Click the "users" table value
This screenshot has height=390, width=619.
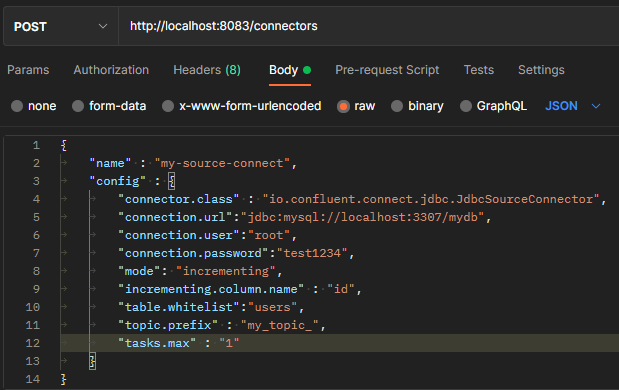point(272,307)
